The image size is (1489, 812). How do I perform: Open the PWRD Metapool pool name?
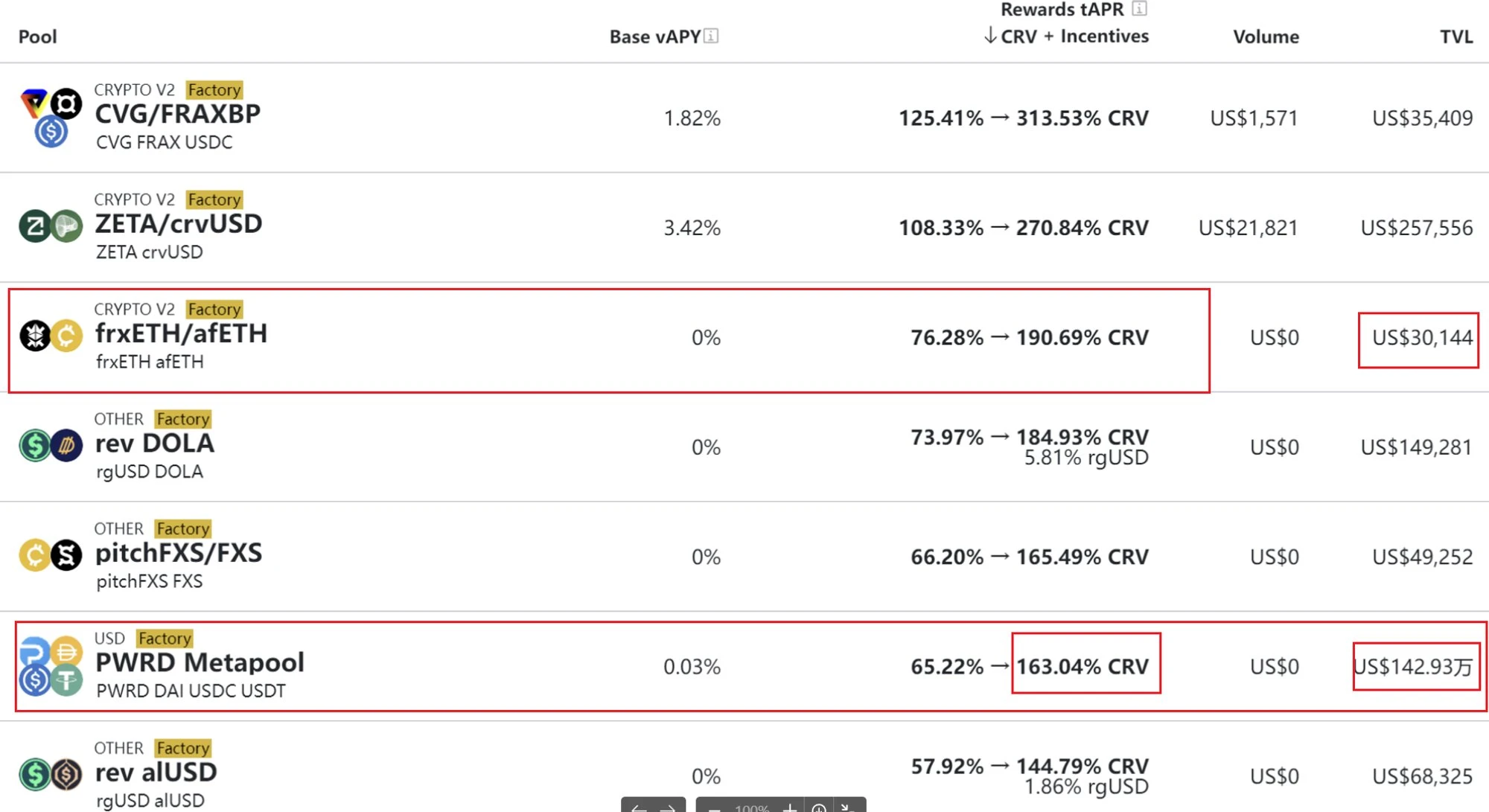(200, 662)
